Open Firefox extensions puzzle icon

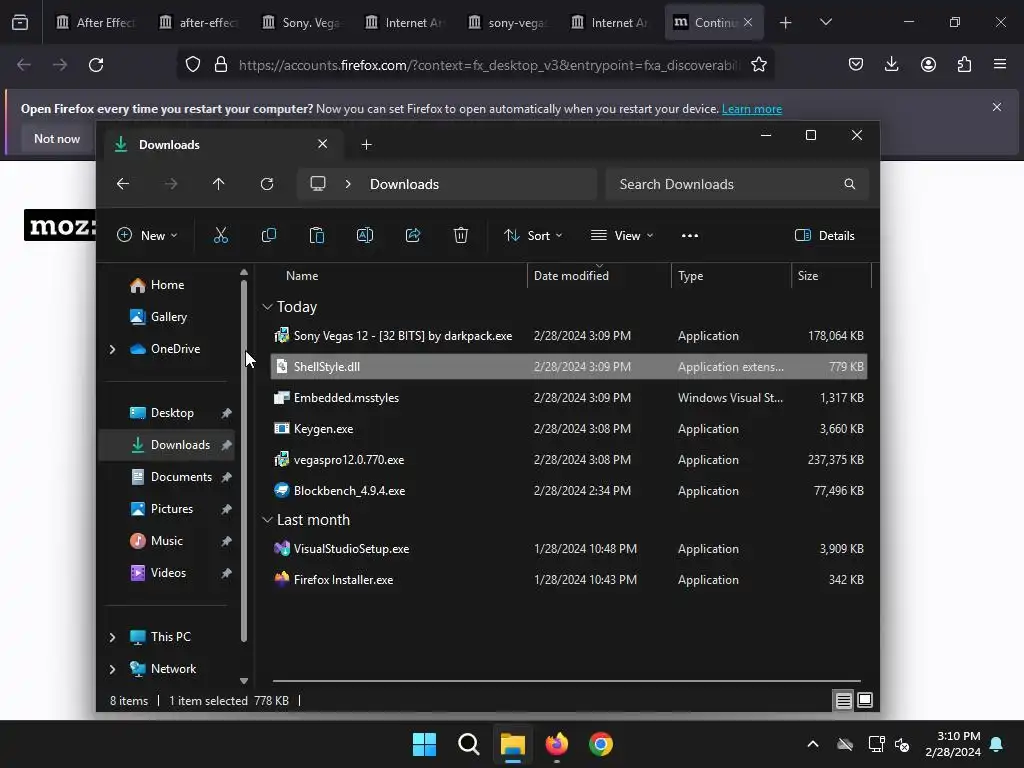click(x=964, y=65)
